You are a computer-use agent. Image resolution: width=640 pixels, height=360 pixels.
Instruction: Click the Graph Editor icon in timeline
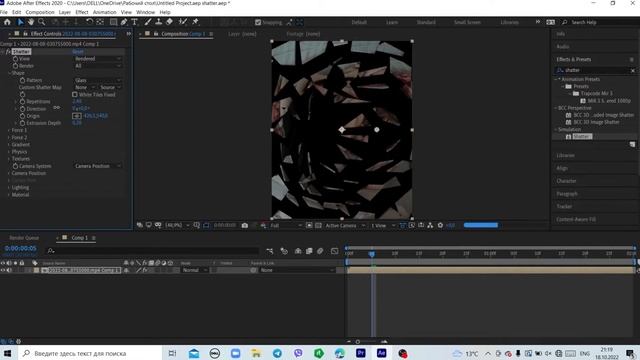pos(334,251)
